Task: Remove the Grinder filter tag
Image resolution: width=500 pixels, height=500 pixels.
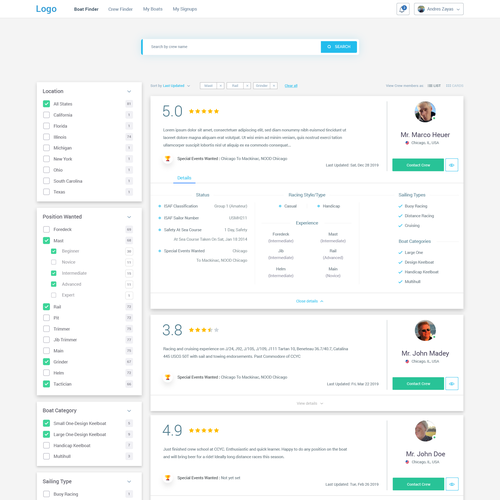Action: point(274,86)
